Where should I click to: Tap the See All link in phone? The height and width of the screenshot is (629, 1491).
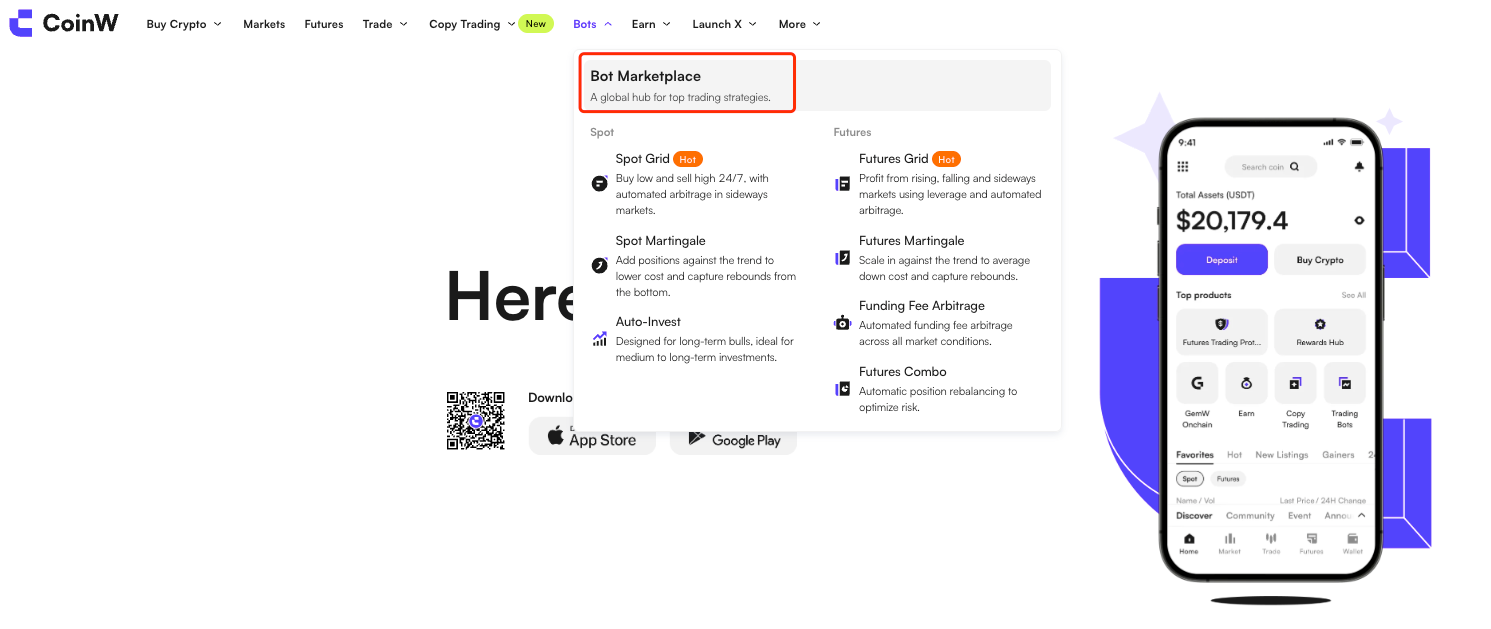(1353, 295)
